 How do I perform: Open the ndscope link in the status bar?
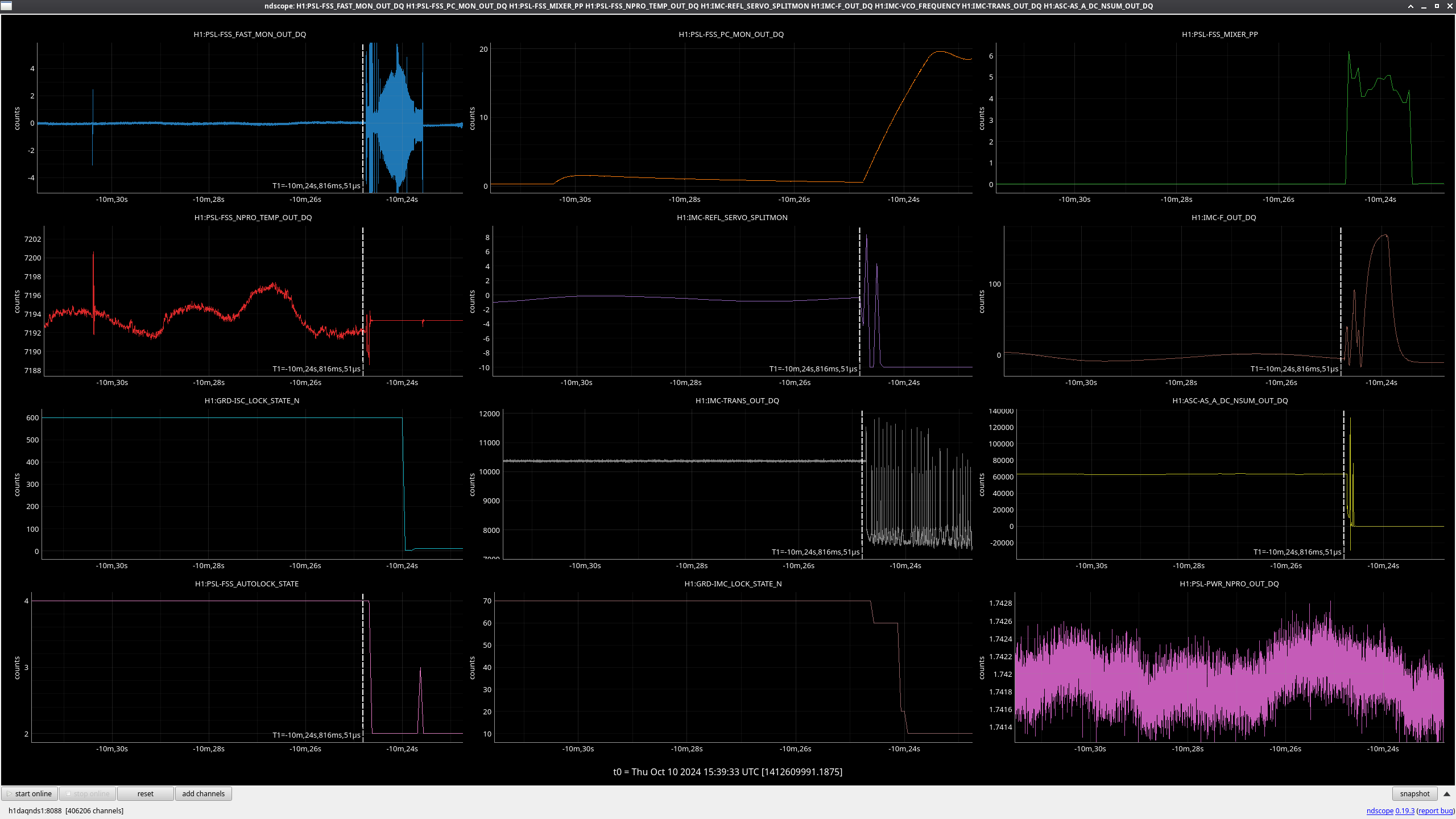pos(1380,810)
